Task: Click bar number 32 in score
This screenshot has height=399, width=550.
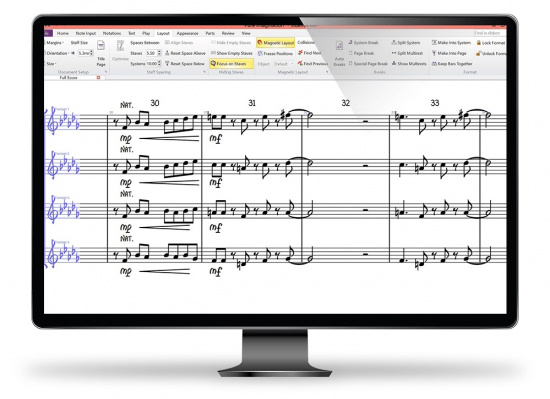Action: tap(346, 103)
